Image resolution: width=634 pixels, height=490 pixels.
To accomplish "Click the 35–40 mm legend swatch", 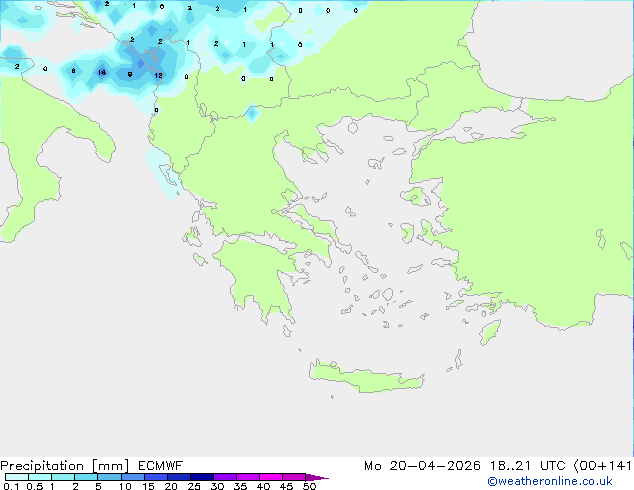I will click(x=248, y=477).
